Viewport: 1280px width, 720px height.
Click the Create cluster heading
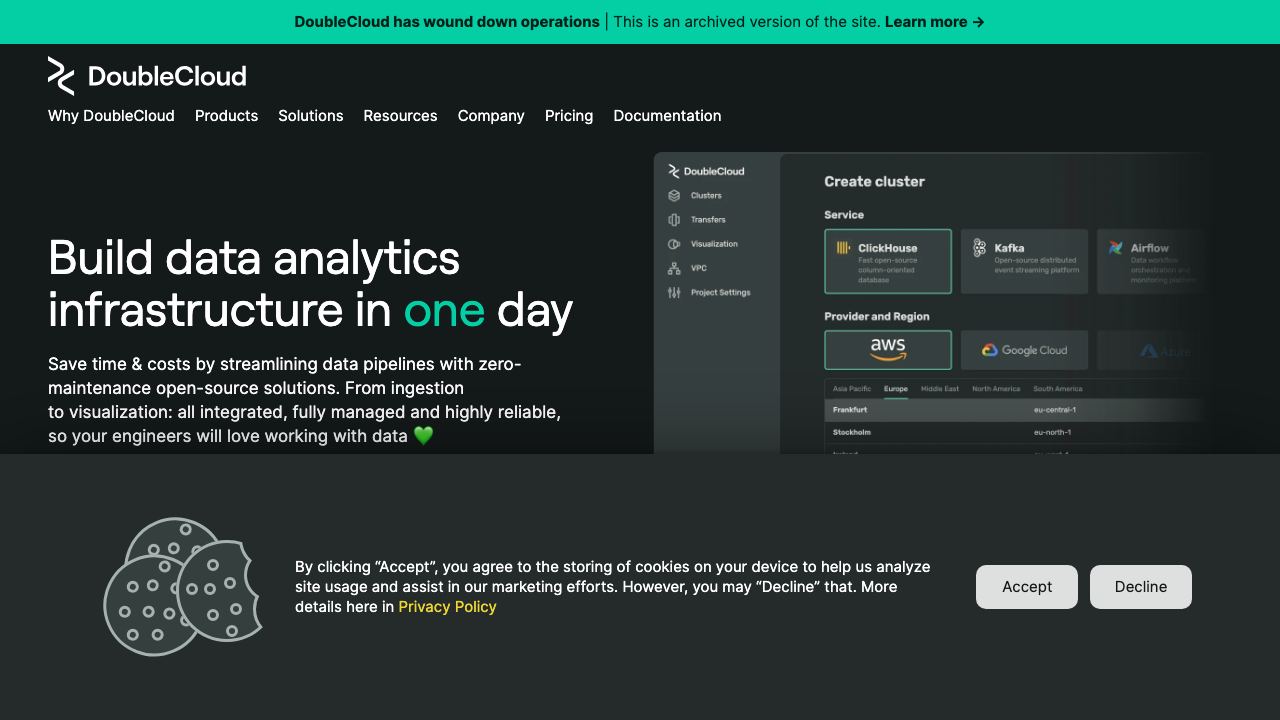(x=874, y=182)
